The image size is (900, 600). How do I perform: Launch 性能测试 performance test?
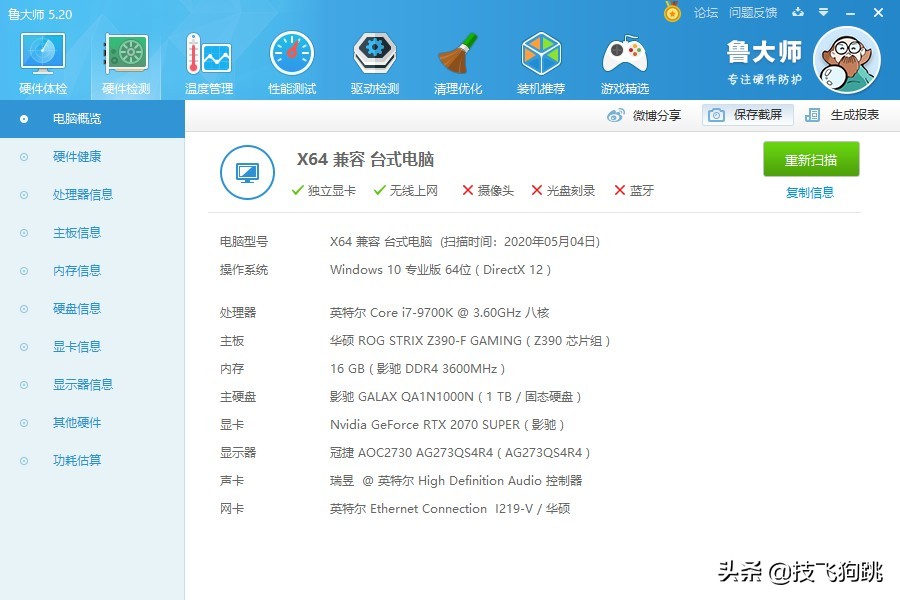(291, 60)
